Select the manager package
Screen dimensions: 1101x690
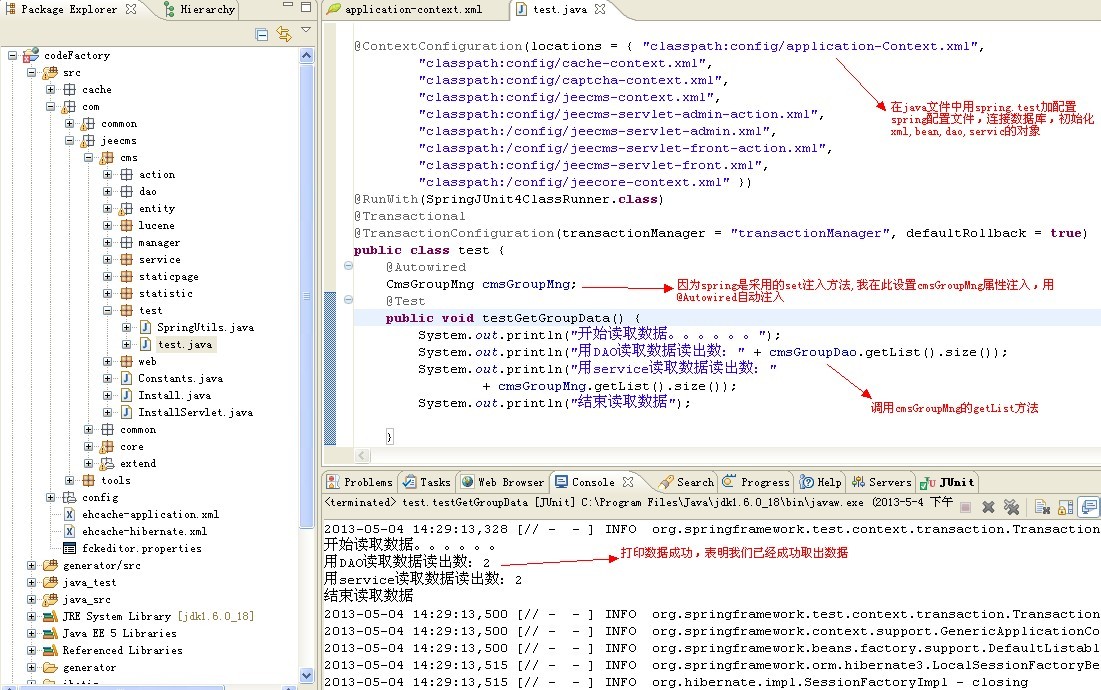(159, 243)
